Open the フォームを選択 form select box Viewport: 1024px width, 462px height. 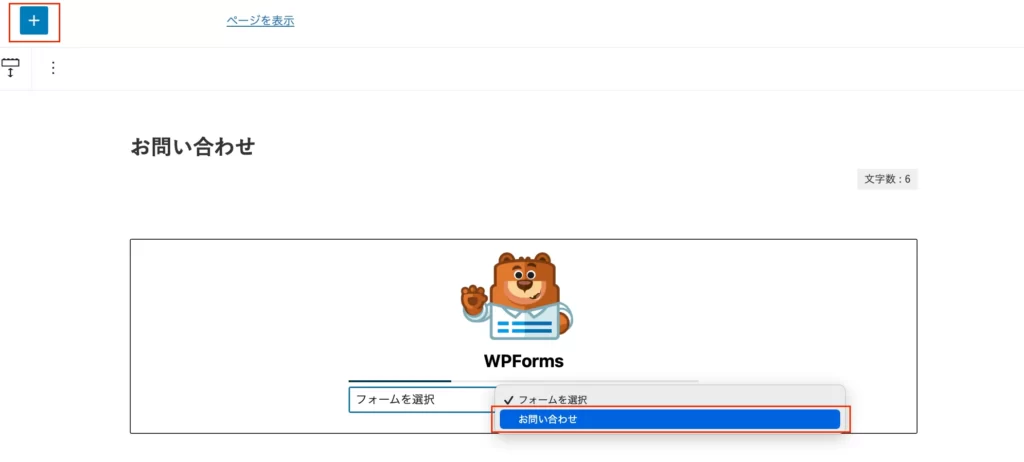(422, 400)
